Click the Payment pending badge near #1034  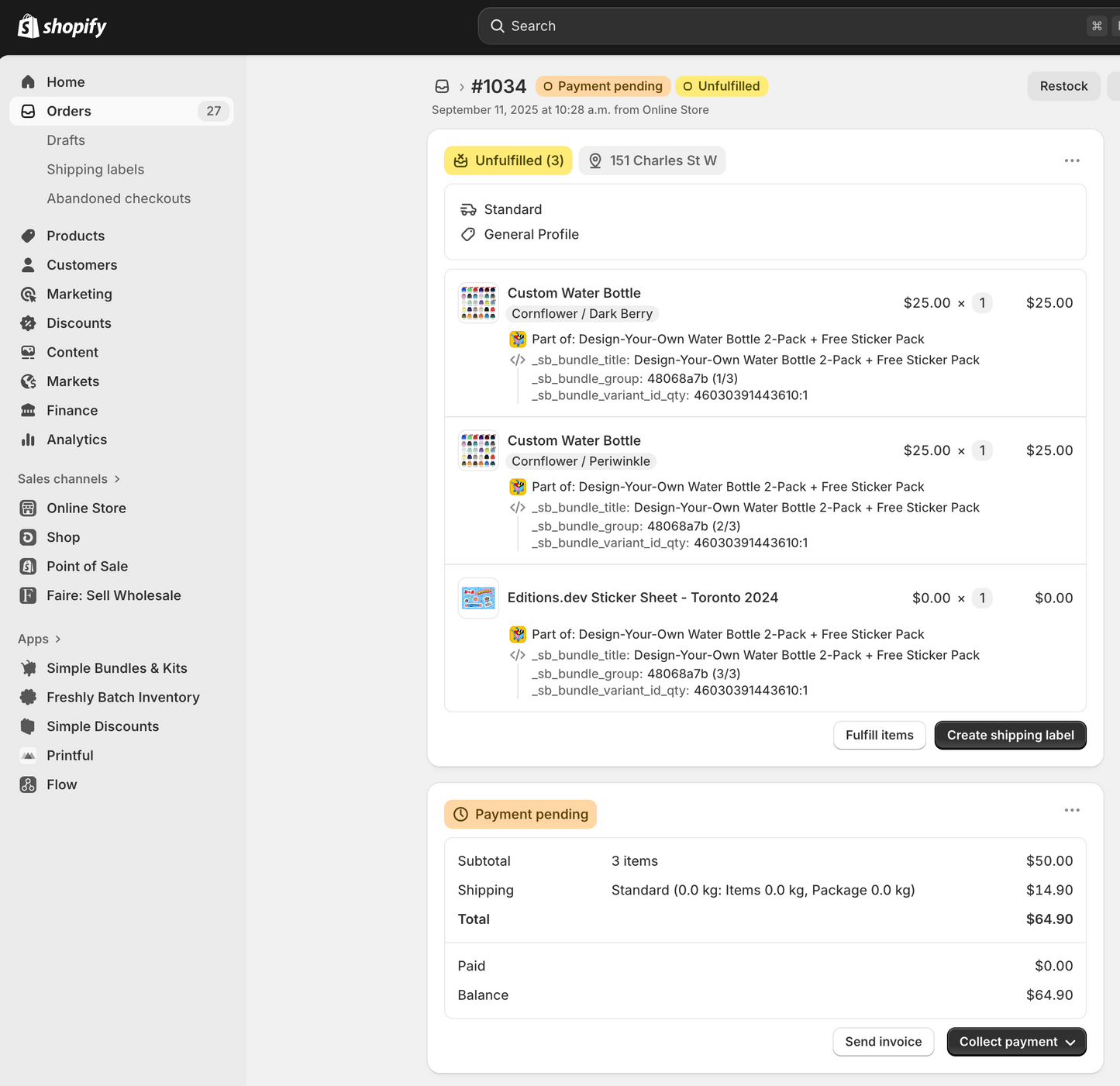click(x=603, y=86)
